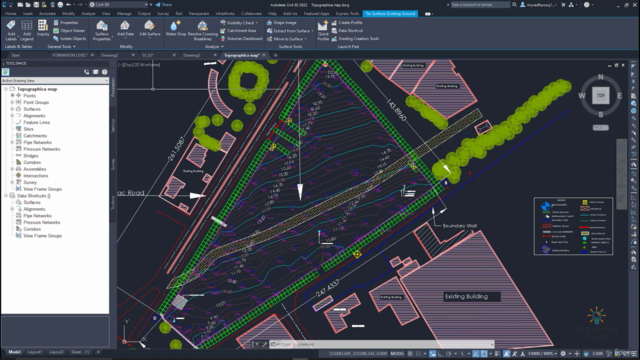
Task: Toggle ortho mode in status bar
Action: pos(440,353)
